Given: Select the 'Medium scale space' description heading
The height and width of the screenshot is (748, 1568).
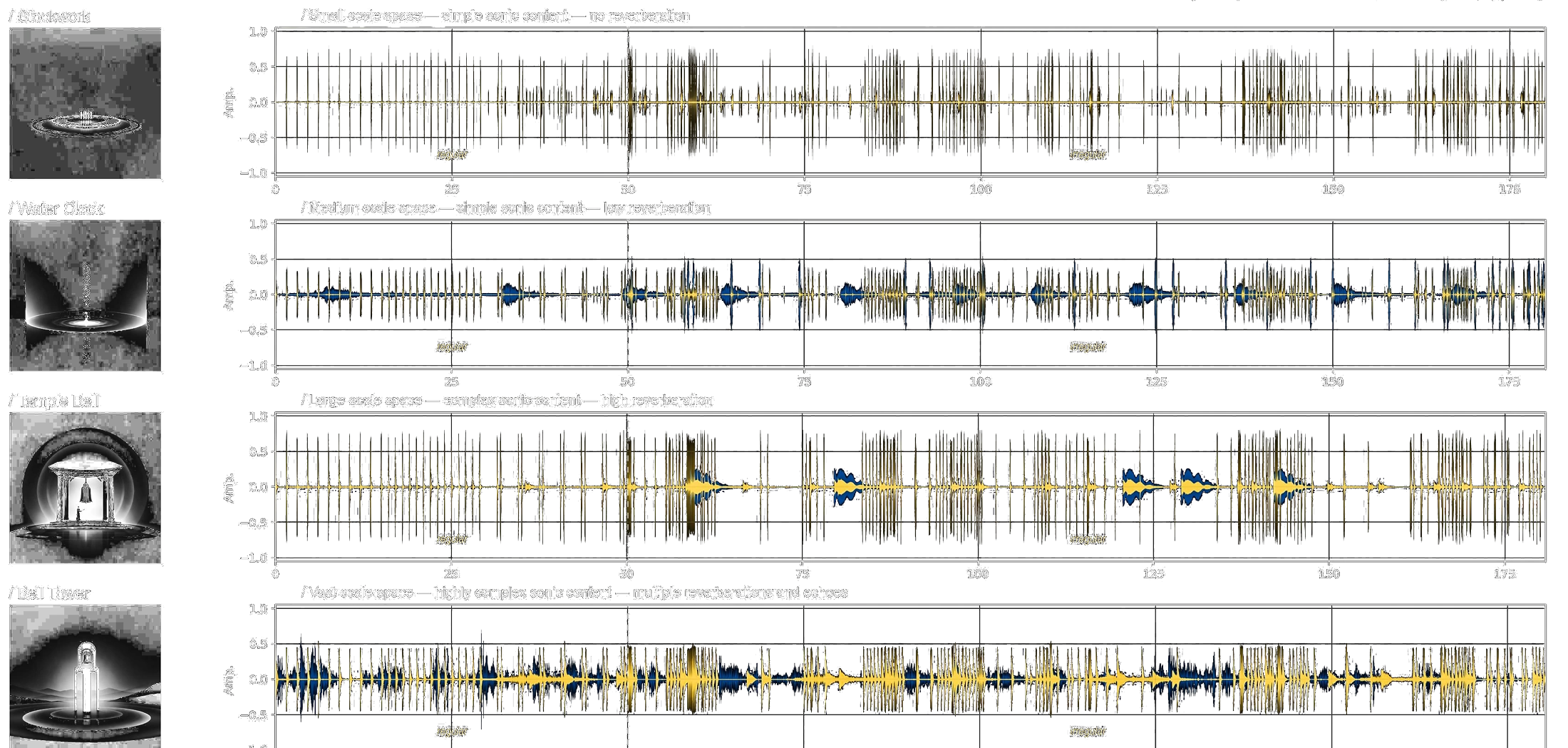Looking at the screenshot, I should pos(506,208).
